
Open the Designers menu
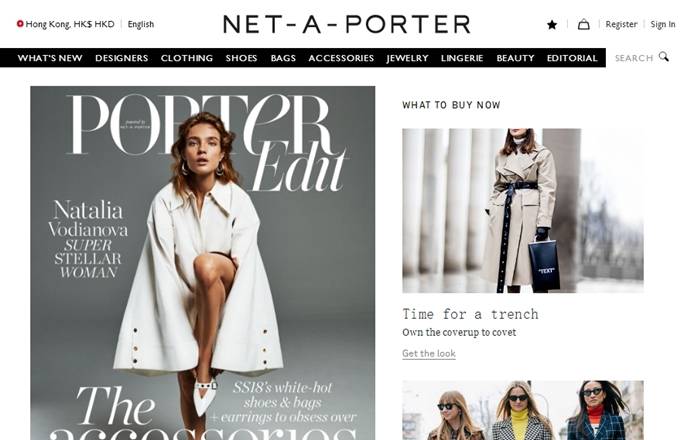coord(121,58)
